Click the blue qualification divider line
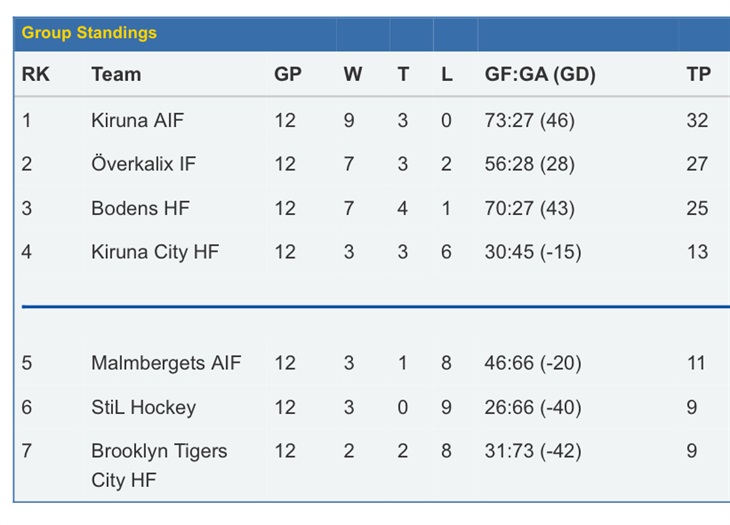 tap(375, 307)
